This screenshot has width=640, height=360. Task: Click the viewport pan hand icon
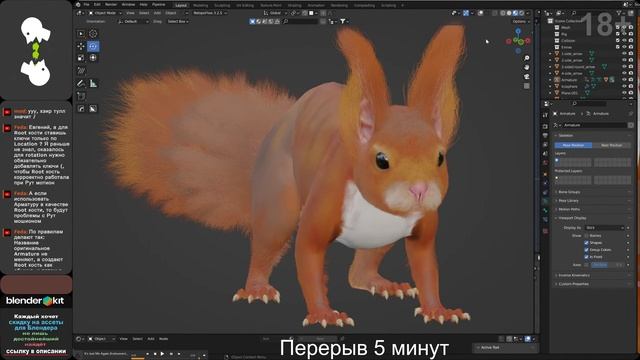tap(527, 67)
